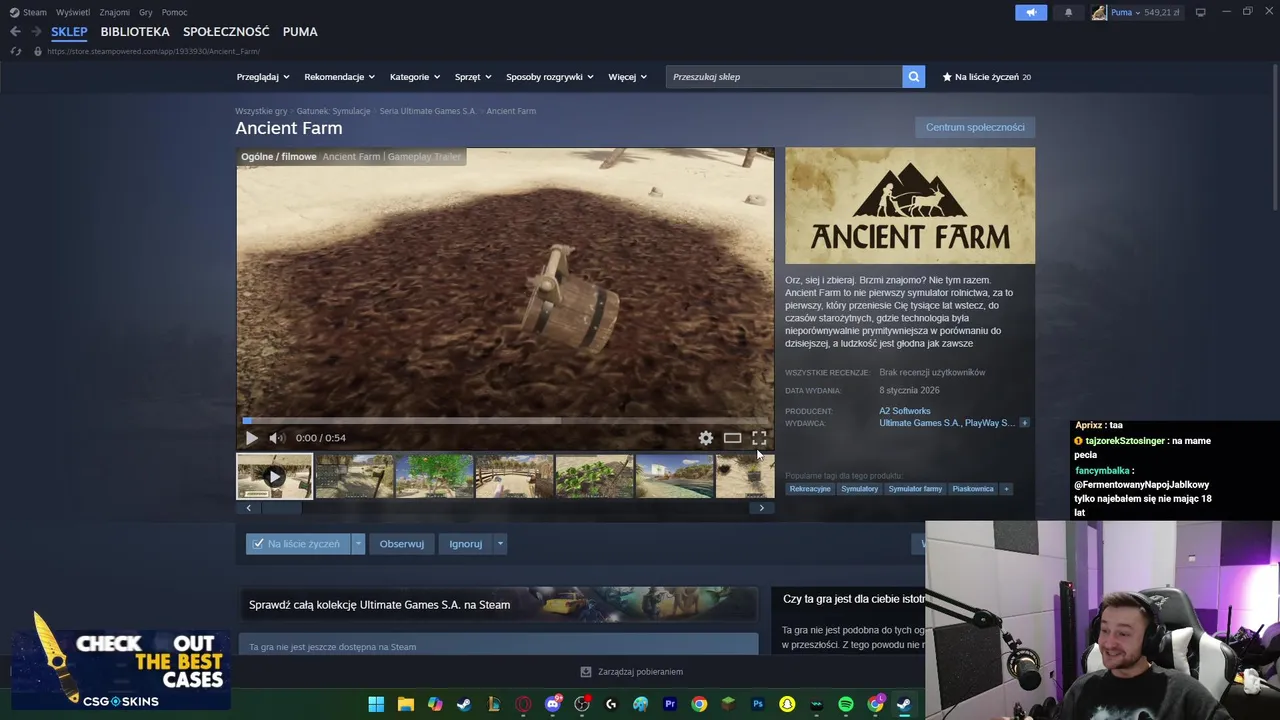Open A2 Softworks developer link
The width and height of the screenshot is (1280, 720).
point(905,411)
